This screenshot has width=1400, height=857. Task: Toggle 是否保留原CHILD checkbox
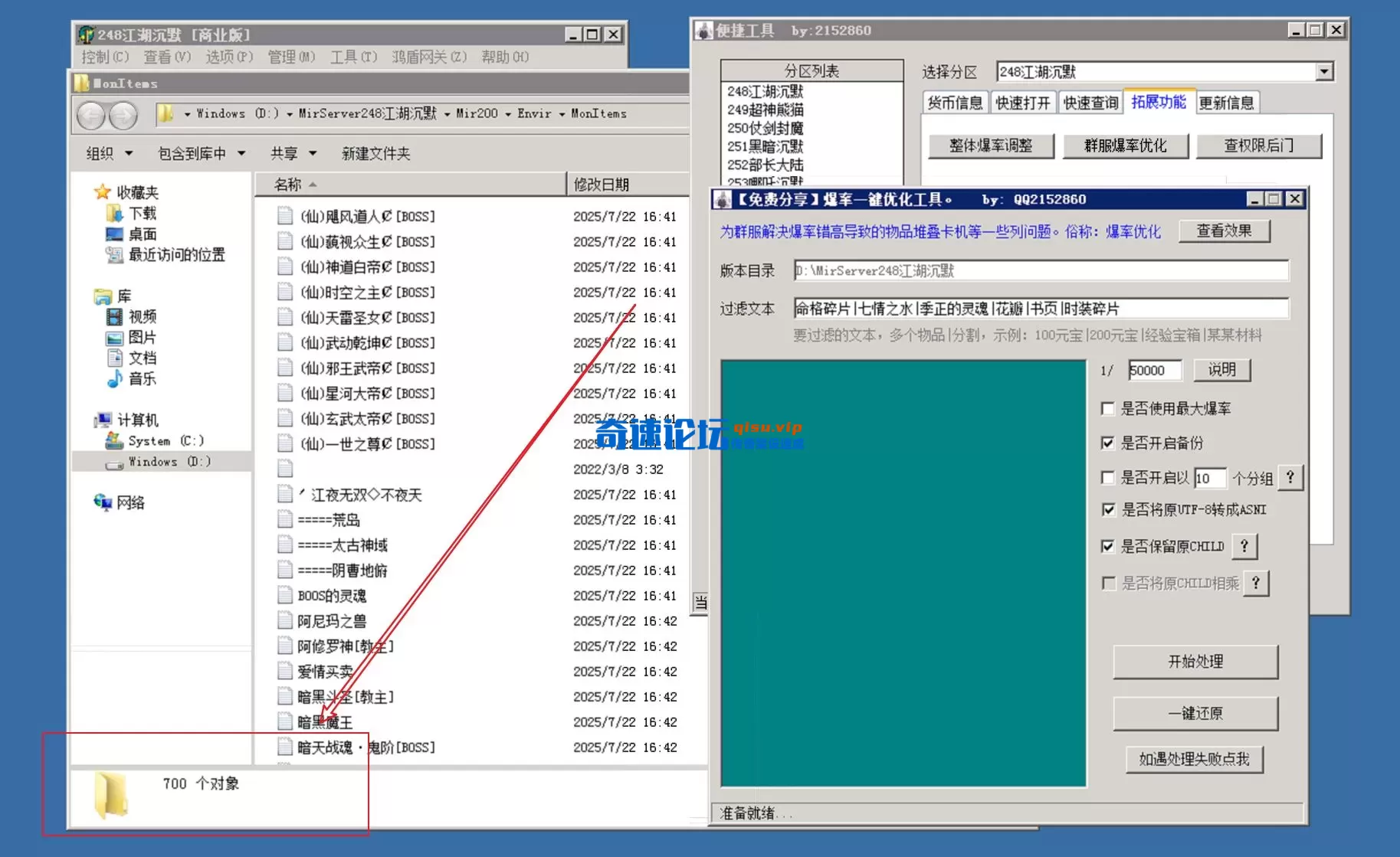(1108, 546)
